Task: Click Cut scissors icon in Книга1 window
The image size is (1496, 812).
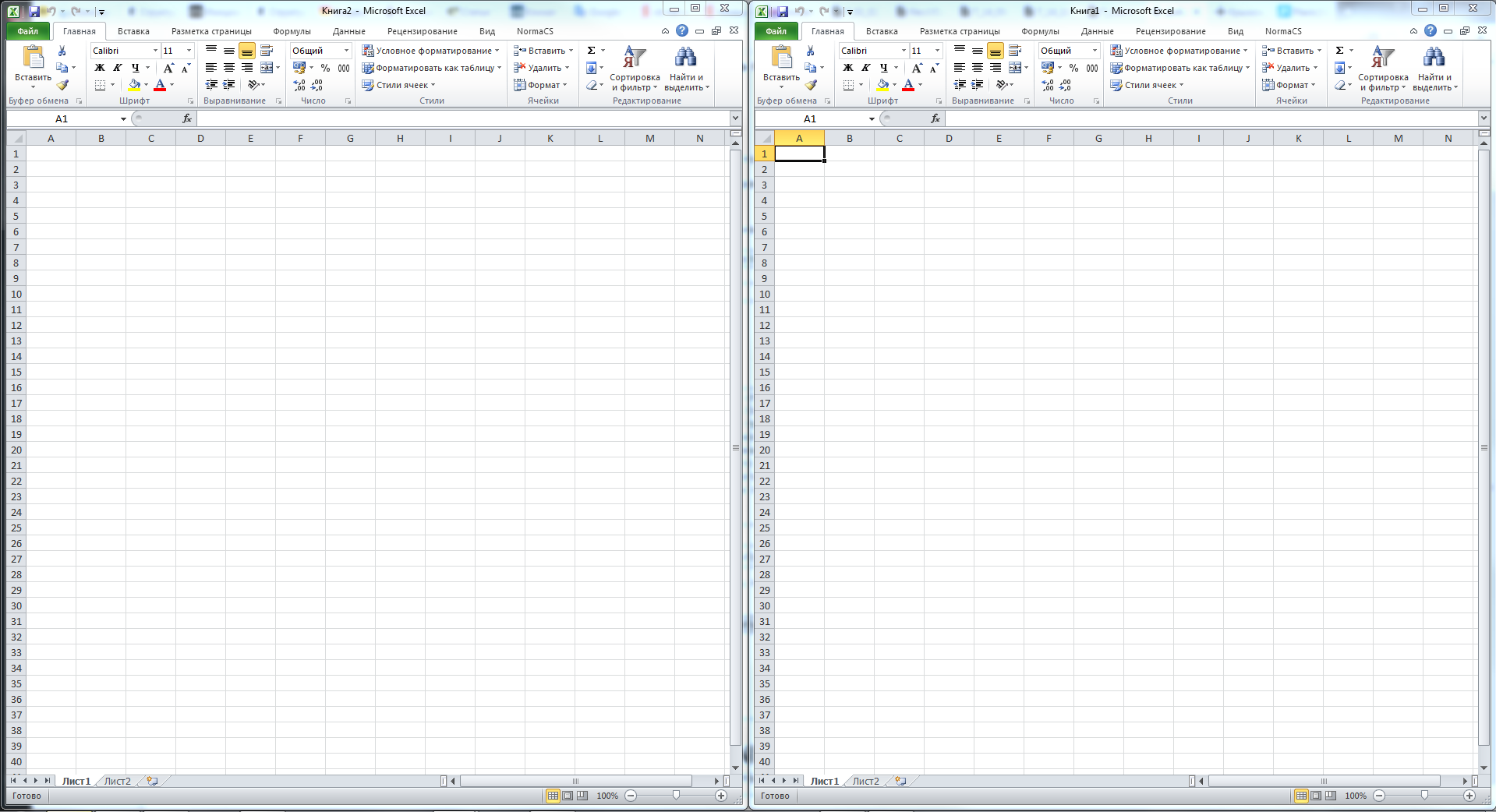Action: coord(811,51)
